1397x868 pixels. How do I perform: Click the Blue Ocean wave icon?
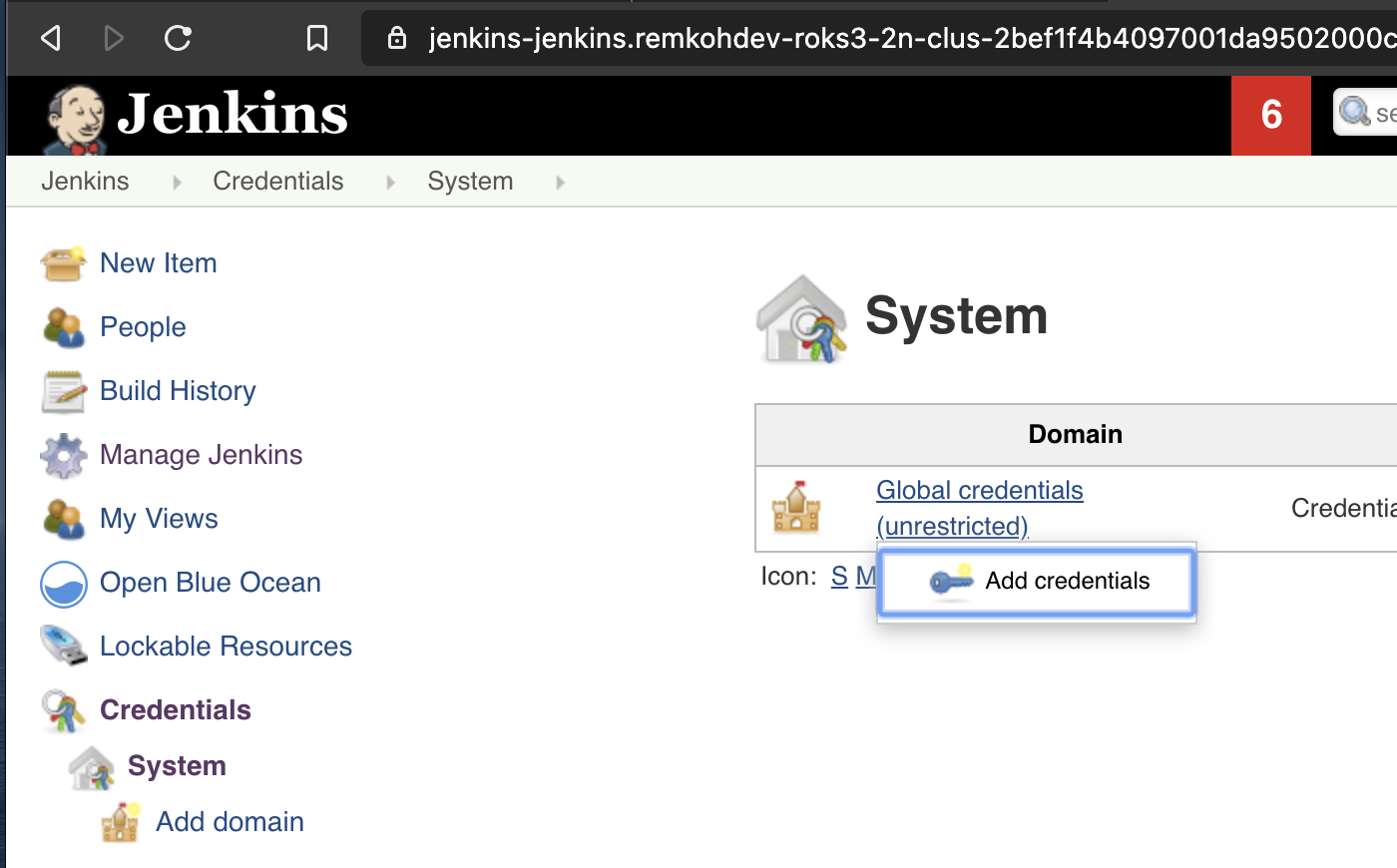tap(64, 584)
